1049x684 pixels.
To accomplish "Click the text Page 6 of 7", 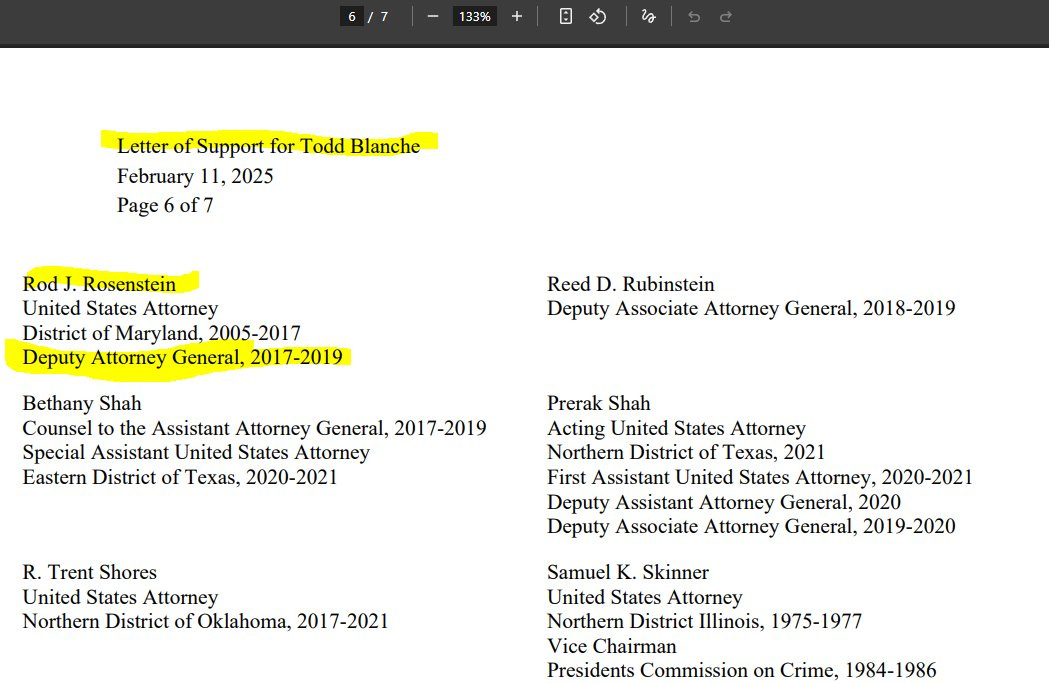I will point(165,205).
